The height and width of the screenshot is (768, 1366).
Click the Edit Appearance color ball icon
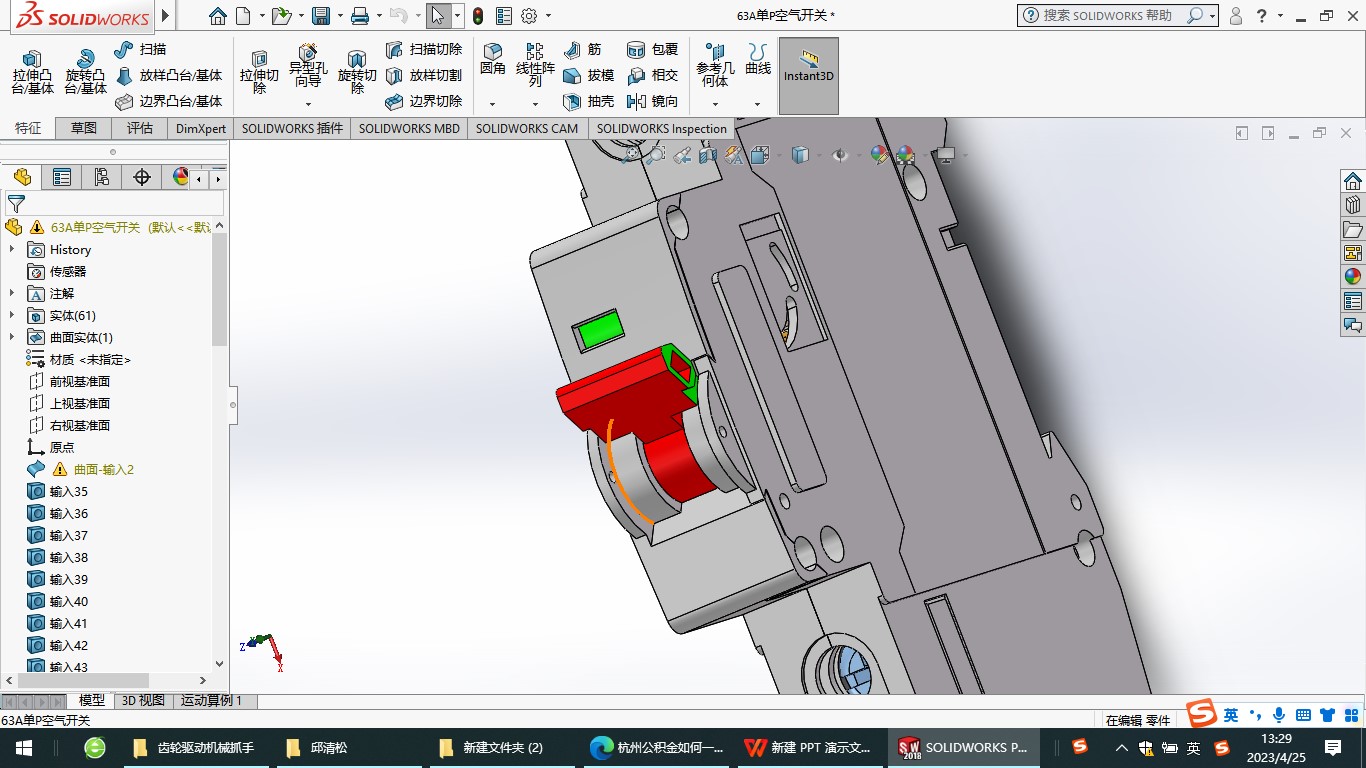(879, 155)
